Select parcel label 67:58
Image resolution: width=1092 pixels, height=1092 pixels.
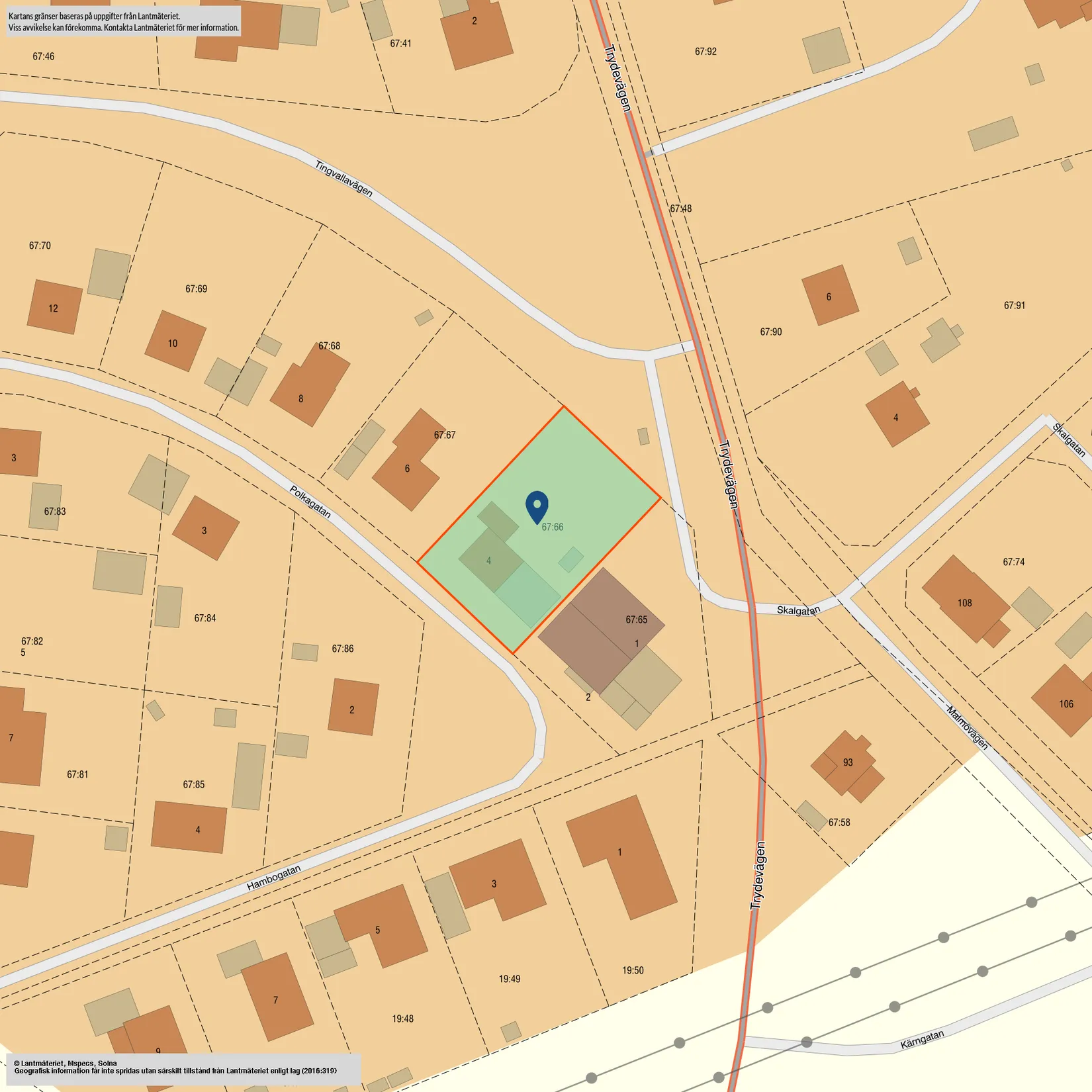(x=839, y=822)
